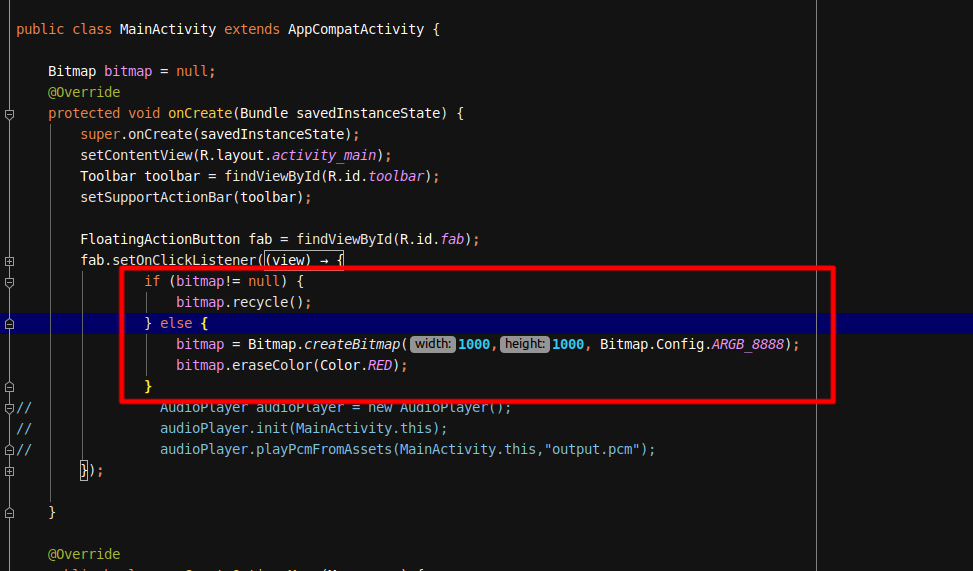
Task: Click the FloatingActionButton type name
Action: 160,240
